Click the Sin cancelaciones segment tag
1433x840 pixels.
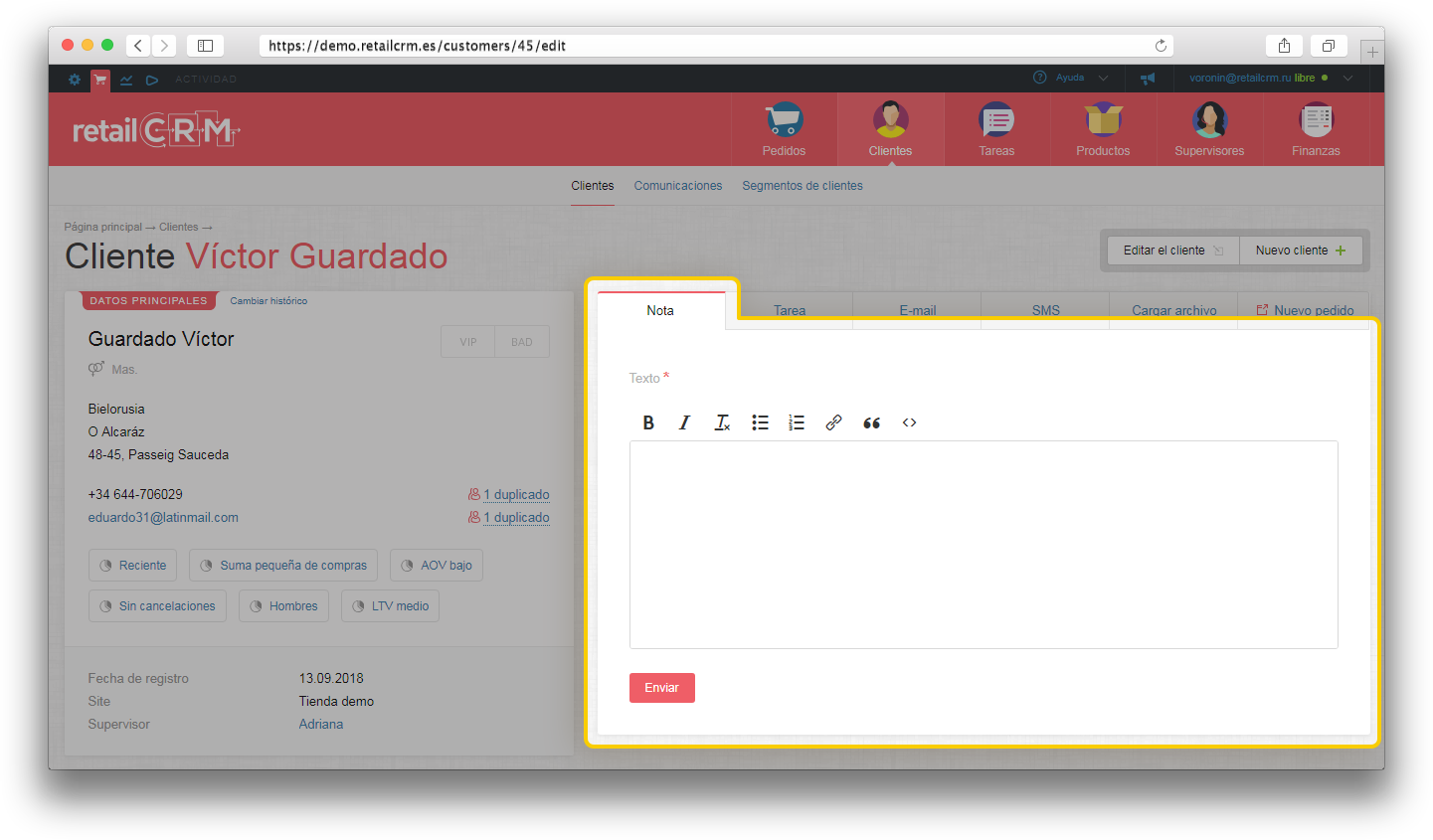tap(157, 606)
